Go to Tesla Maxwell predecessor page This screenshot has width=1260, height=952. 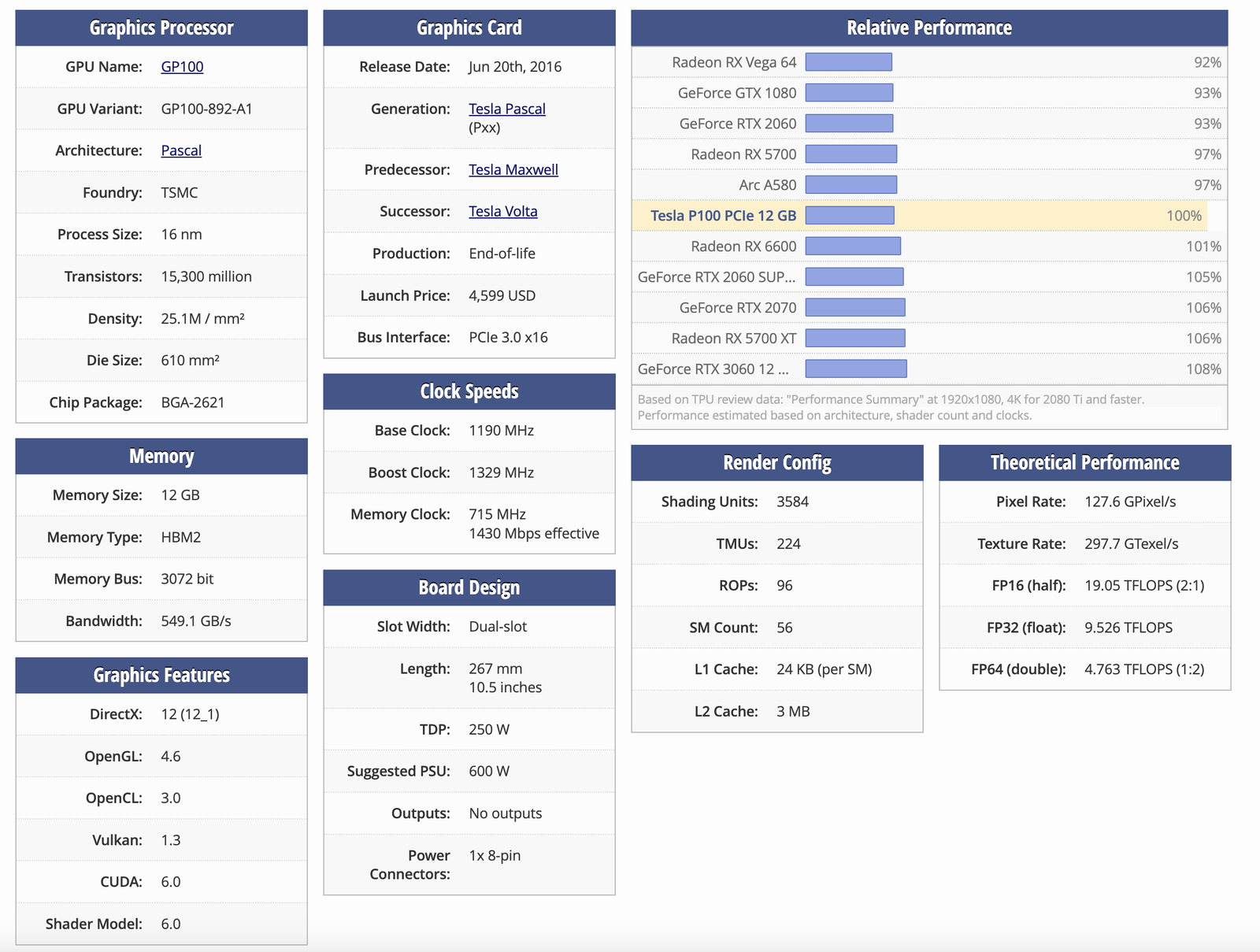click(513, 169)
